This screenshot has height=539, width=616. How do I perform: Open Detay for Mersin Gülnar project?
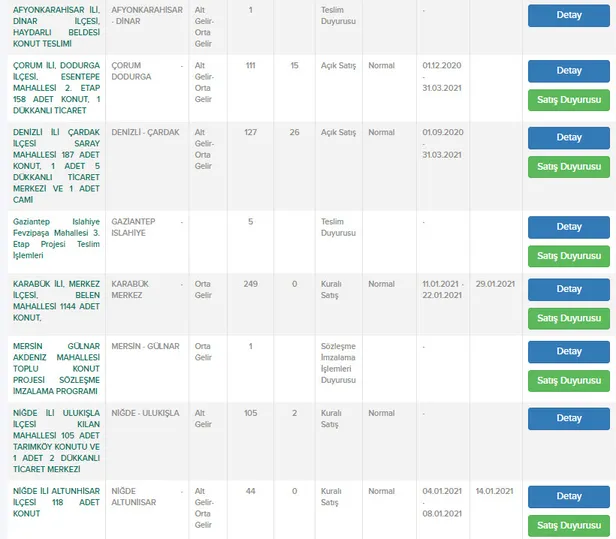(568, 351)
